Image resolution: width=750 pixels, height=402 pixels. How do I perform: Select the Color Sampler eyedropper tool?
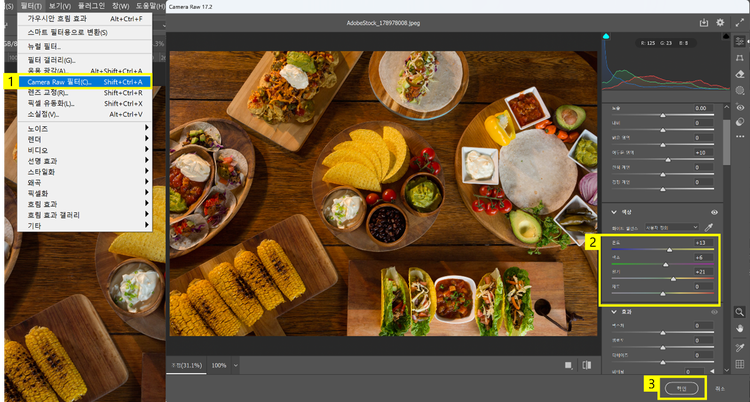click(x=739, y=347)
